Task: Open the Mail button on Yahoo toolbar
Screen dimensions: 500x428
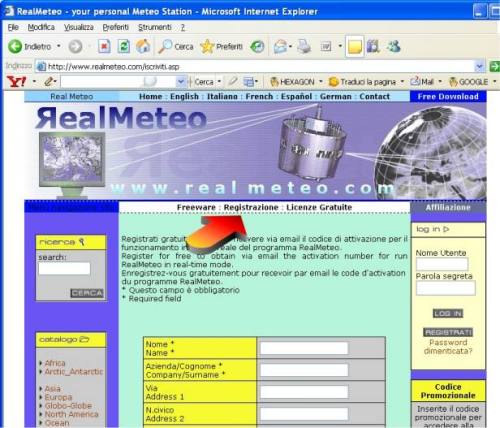Action: [x=422, y=82]
